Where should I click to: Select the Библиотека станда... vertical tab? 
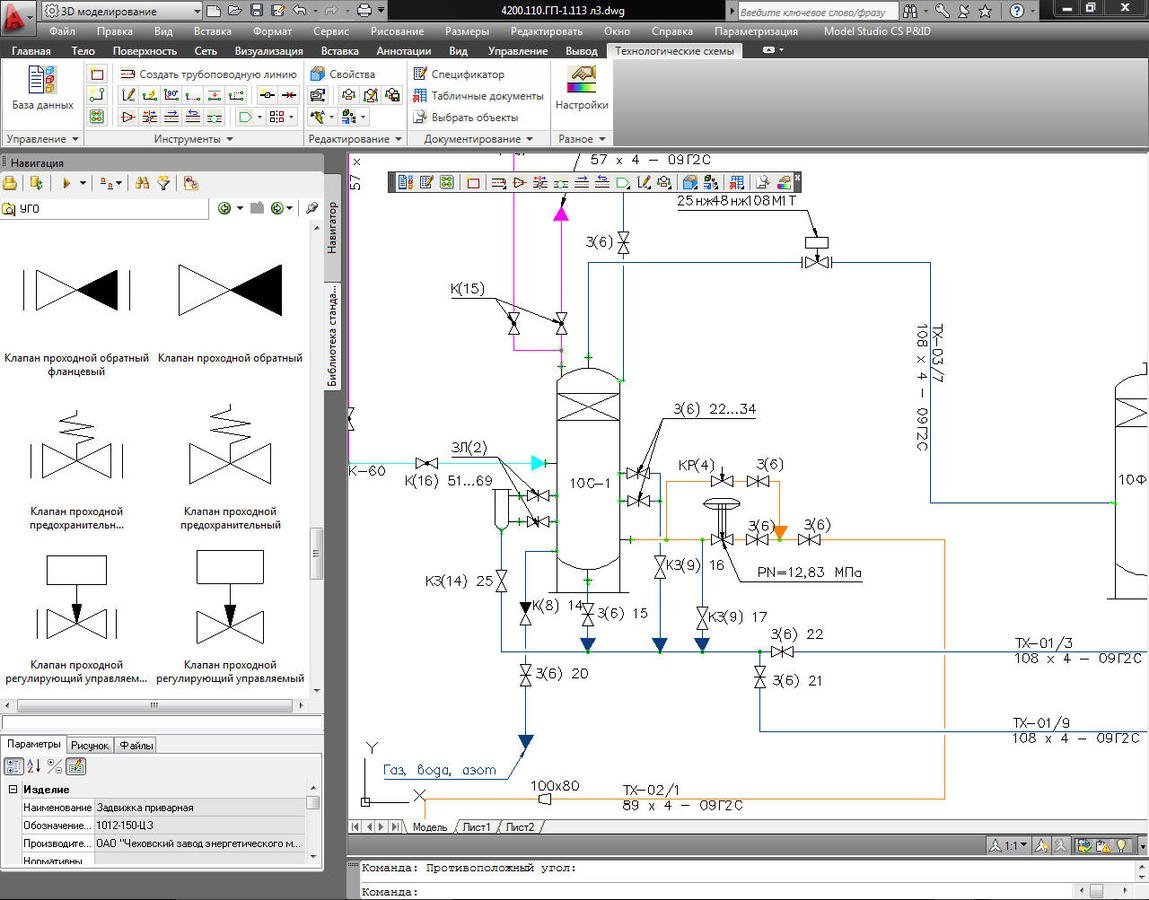pos(332,335)
